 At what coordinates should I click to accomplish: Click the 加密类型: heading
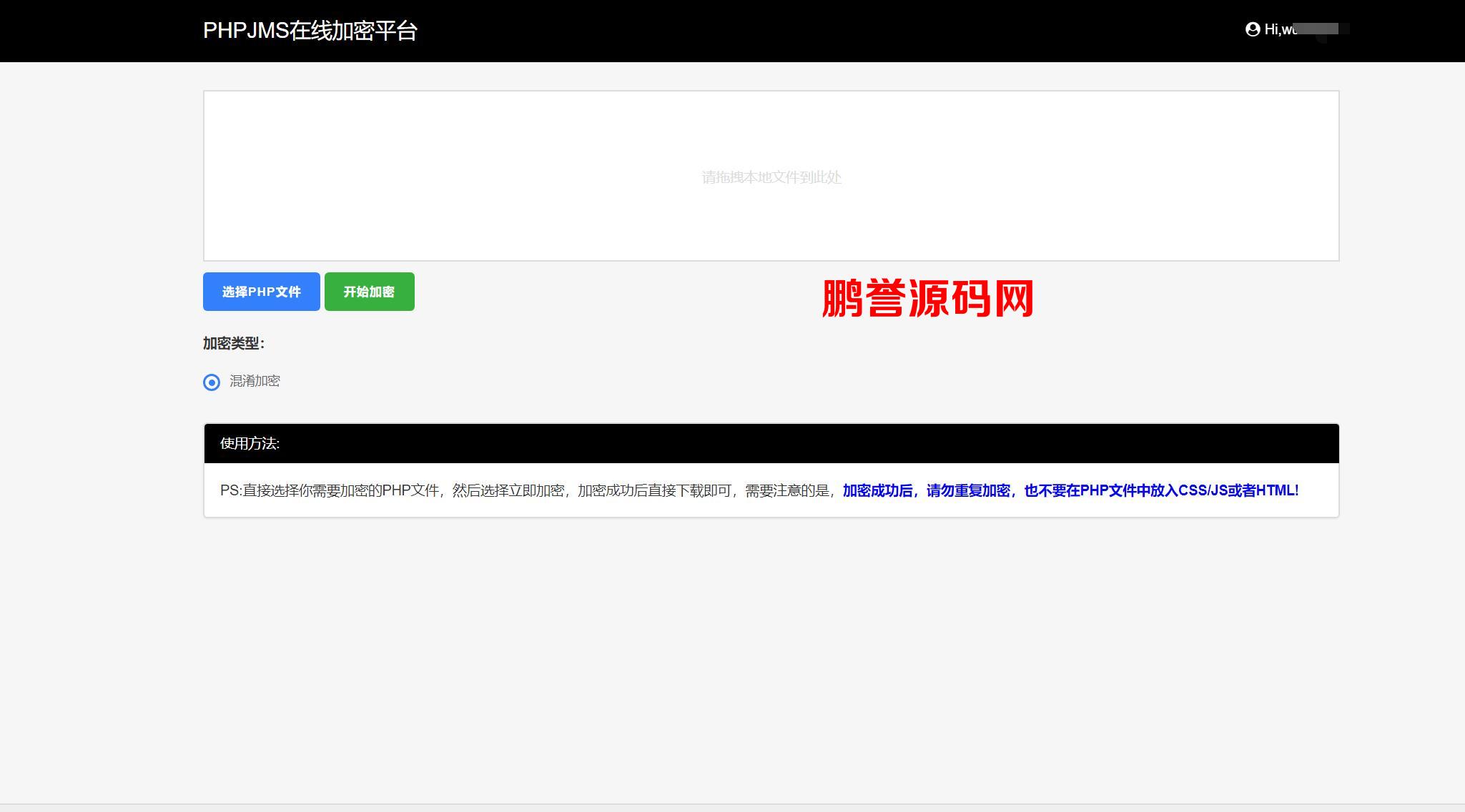[x=234, y=343]
